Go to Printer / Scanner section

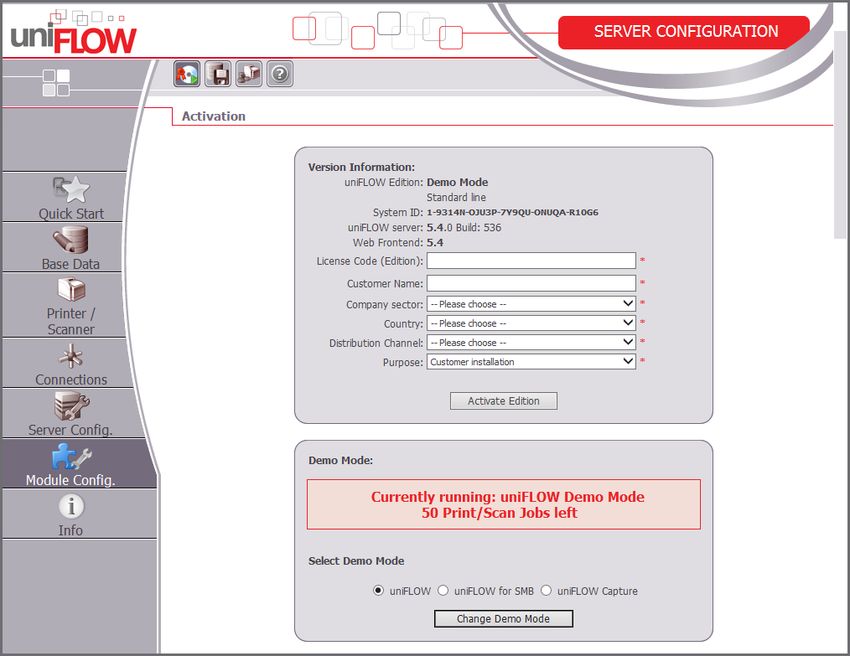pyautogui.click(x=71, y=305)
